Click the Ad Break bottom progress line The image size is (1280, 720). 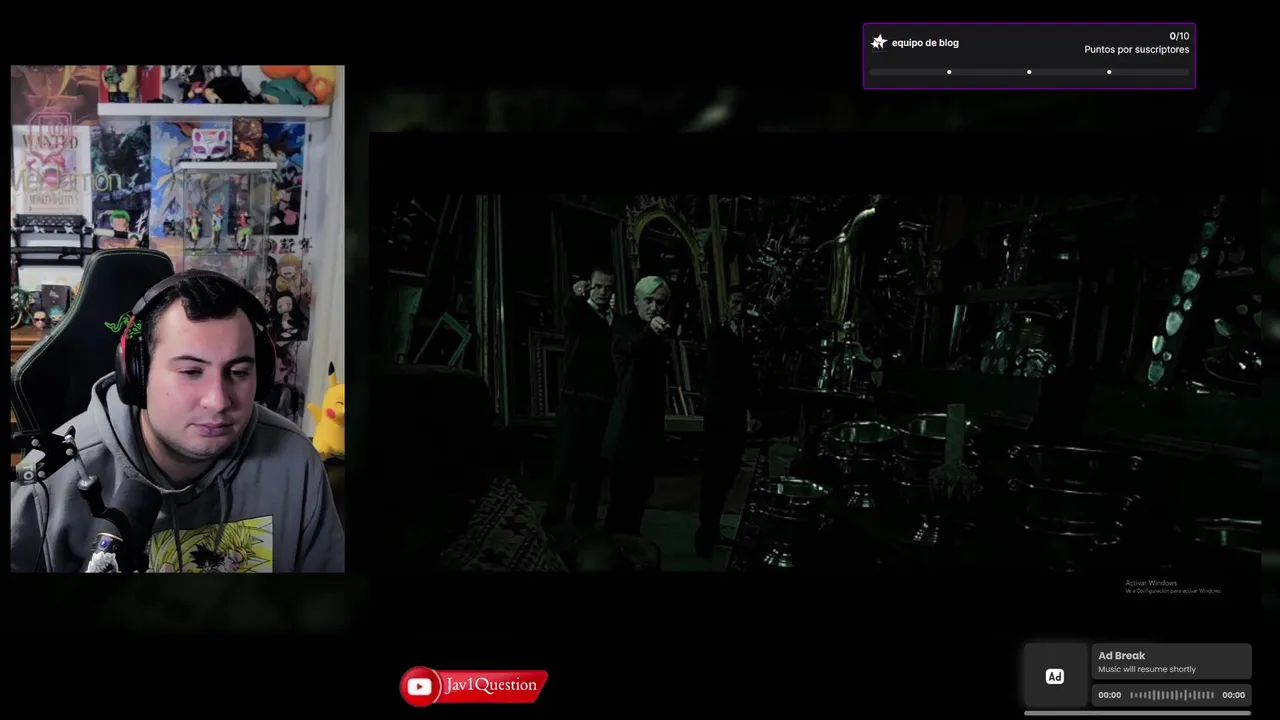pos(1138,713)
